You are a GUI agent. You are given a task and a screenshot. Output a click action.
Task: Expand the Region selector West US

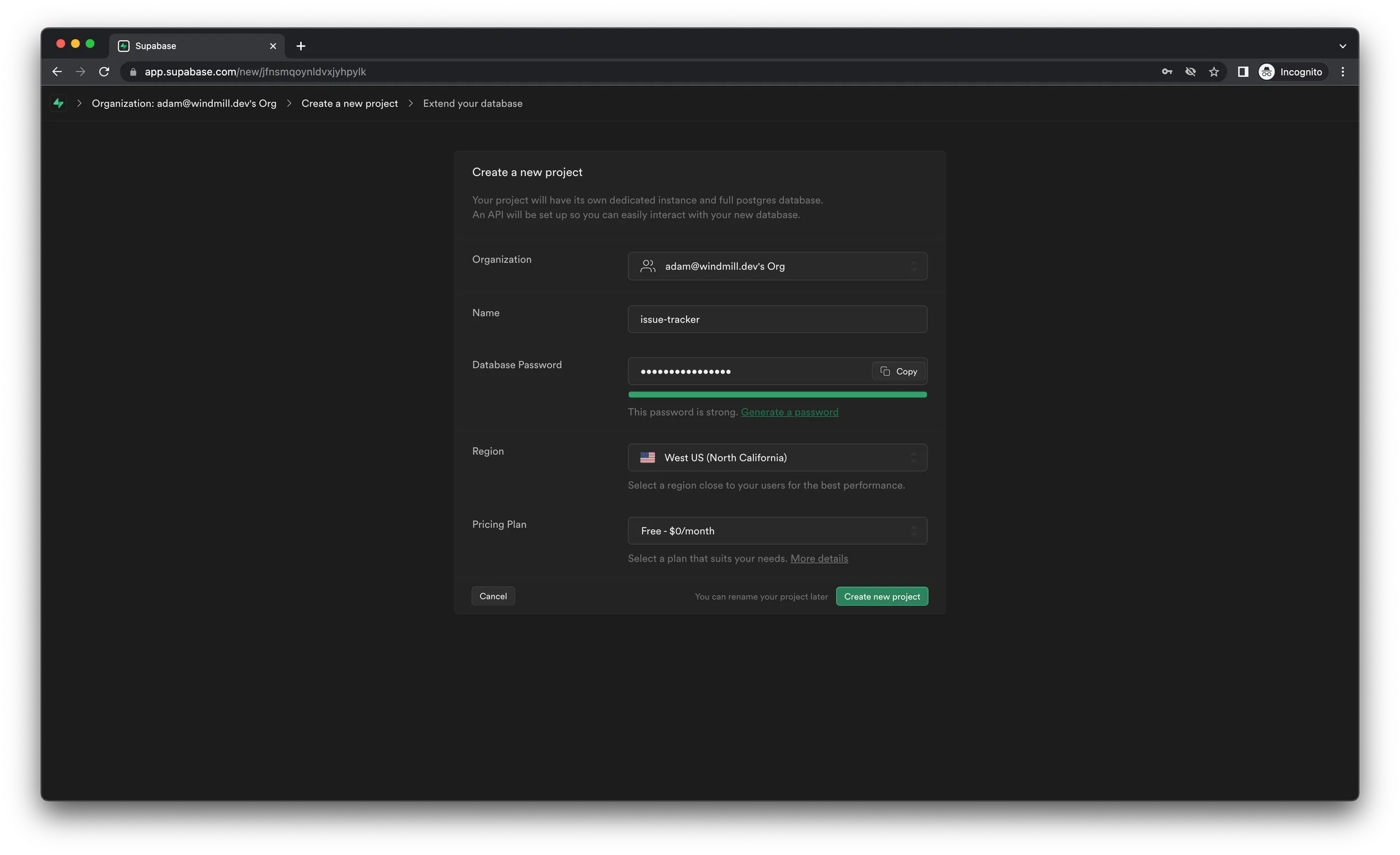click(777, 457)
